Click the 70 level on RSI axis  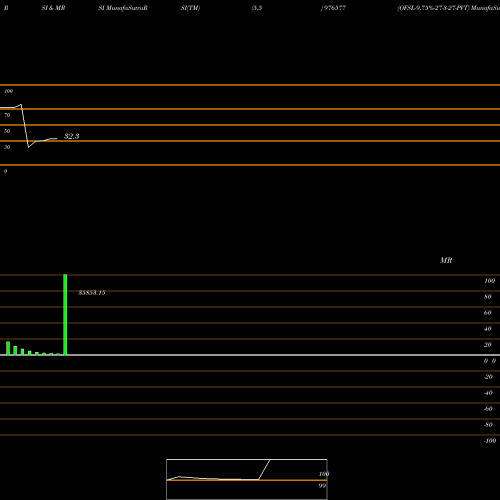(x=7, y=115)
